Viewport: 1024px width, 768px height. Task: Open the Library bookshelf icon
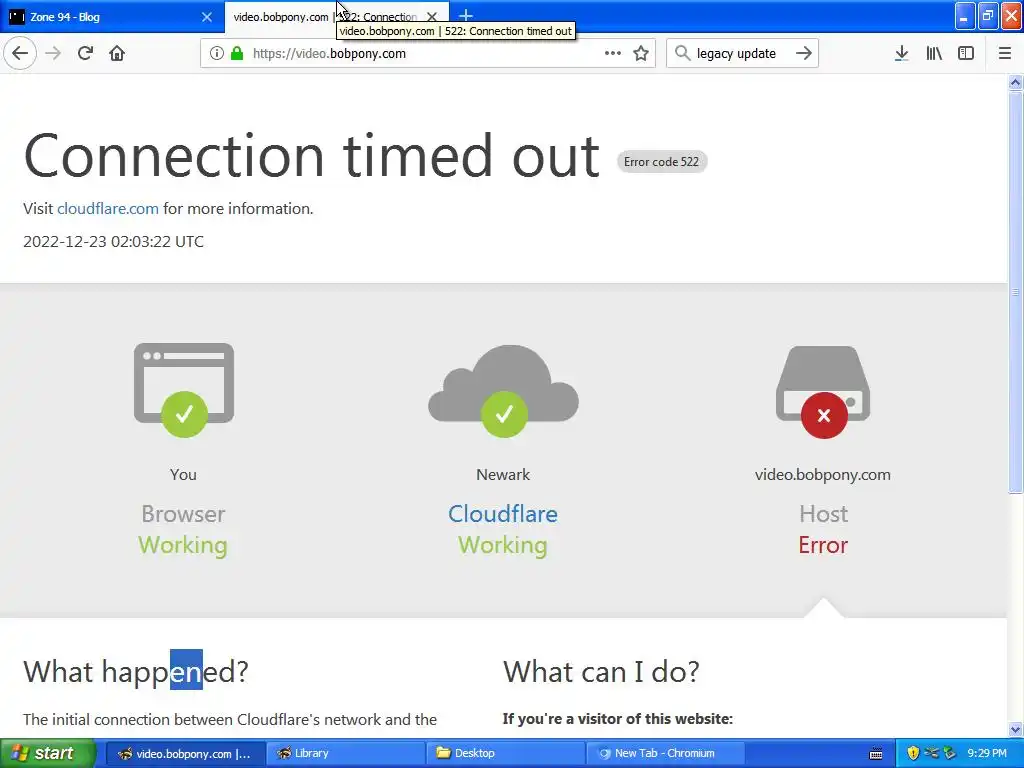pyautogui.click(x=934, y=54)
